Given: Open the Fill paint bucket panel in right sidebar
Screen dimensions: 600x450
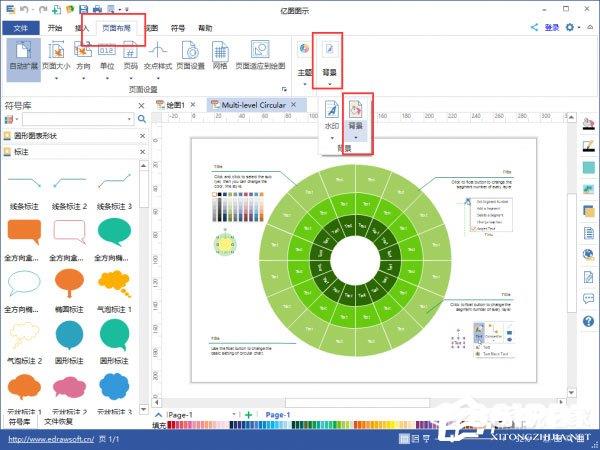Looking at the screenshot, I should click(588, 124).
